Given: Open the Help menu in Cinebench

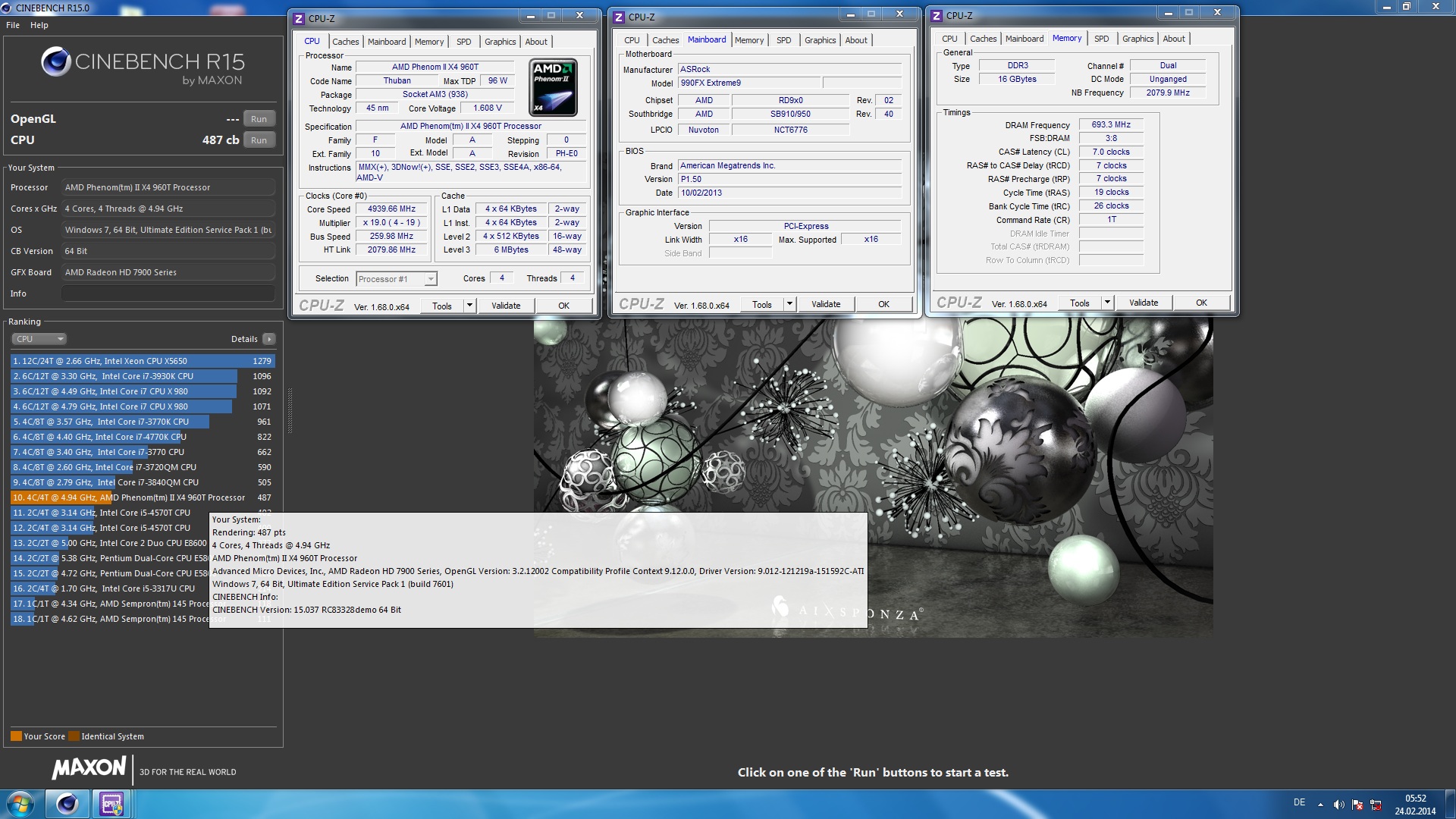Looking at the screenshot, I should tap(39, 25).
